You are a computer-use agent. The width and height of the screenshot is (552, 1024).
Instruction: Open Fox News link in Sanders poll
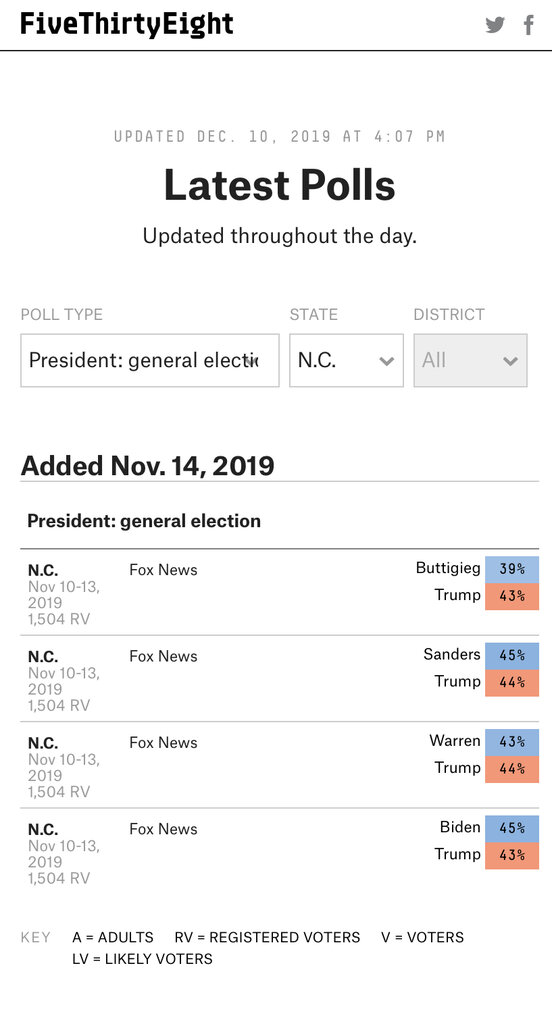tap(163, 656)
